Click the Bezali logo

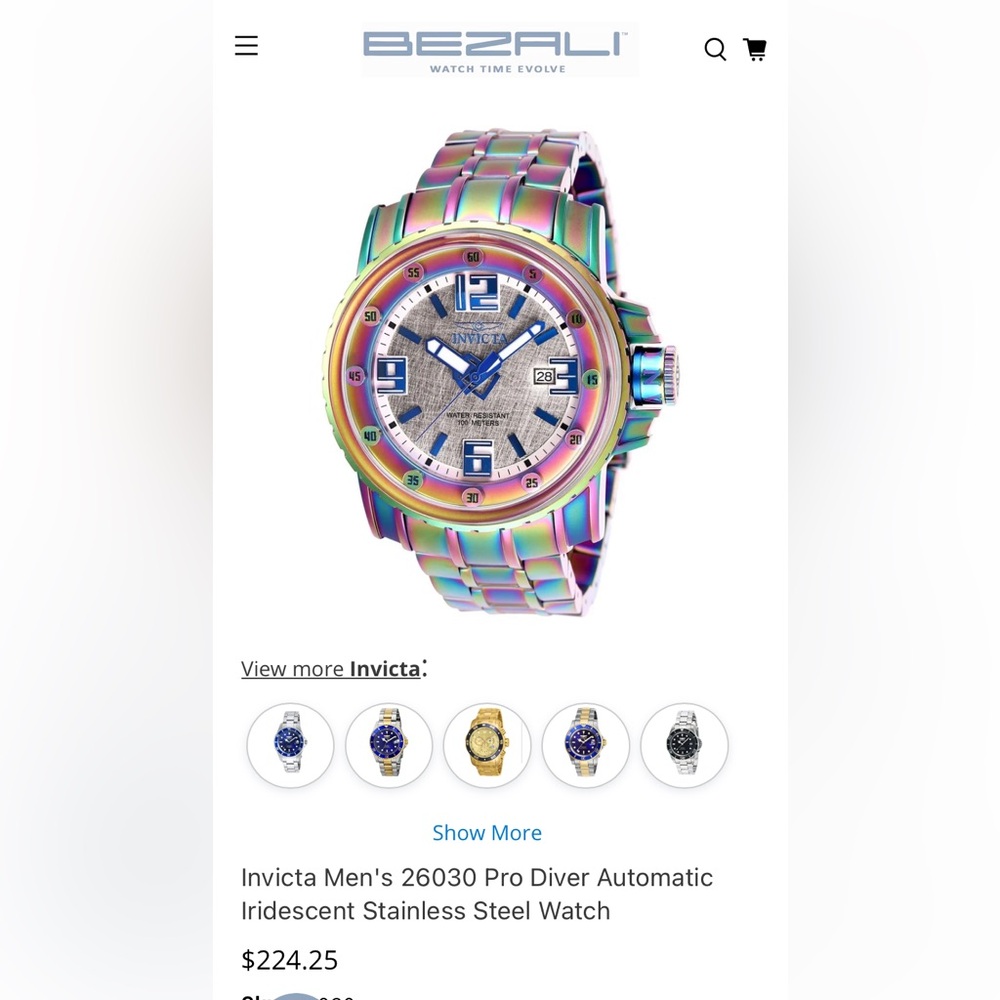pyautogui.click(x=499, y=50)
